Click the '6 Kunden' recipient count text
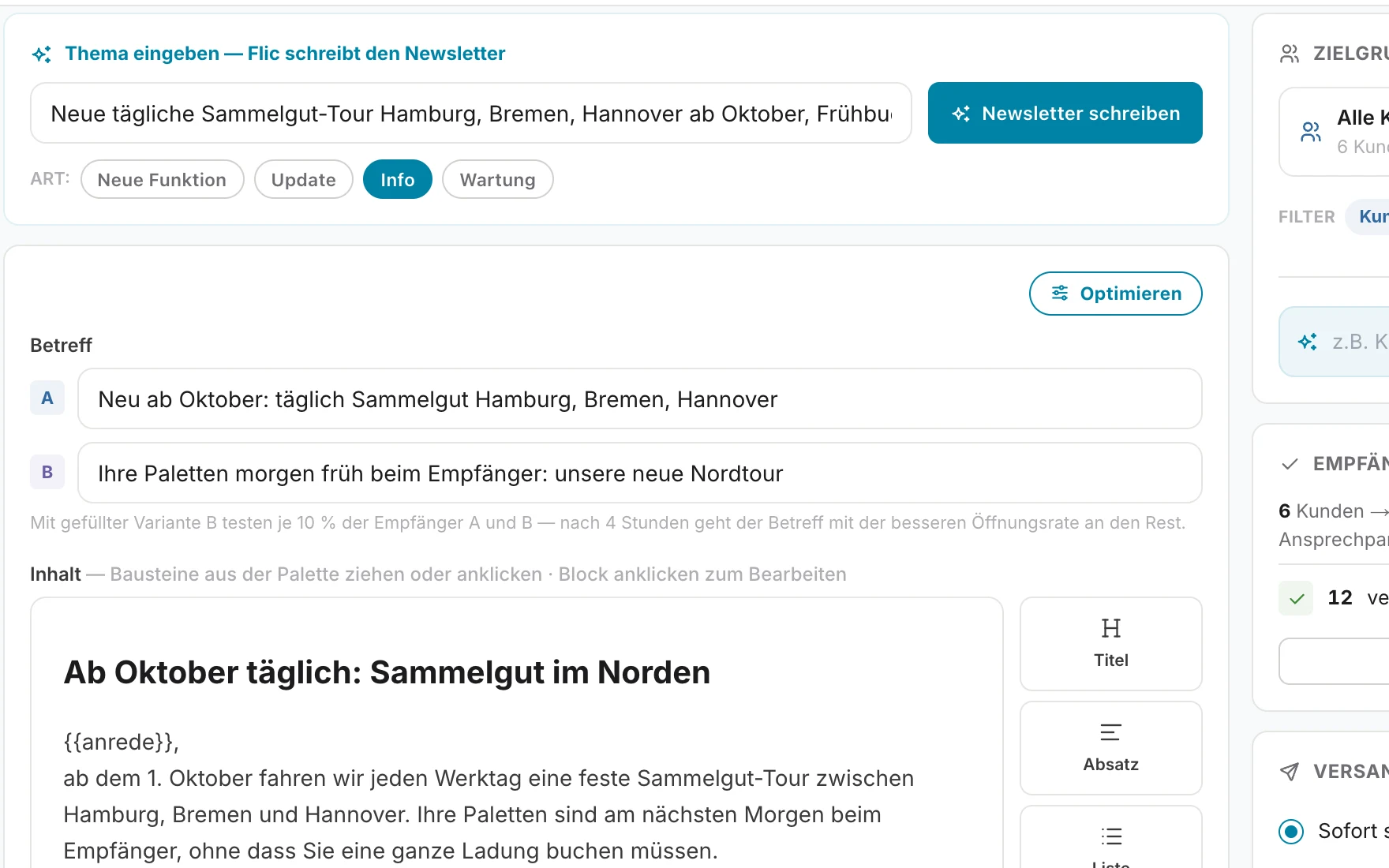Viewport: 1389px width, 868px height. click(1321, 511)
